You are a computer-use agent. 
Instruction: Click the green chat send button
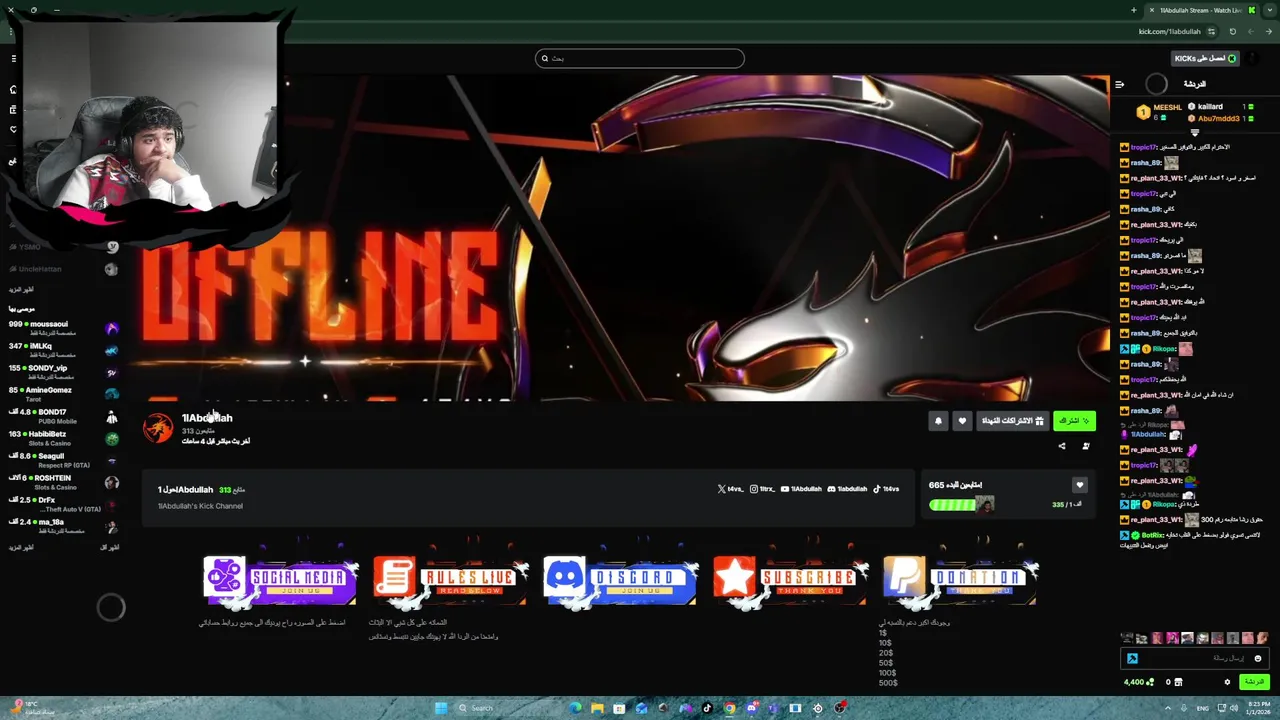pyautogui.click(x=1253, y=682)
